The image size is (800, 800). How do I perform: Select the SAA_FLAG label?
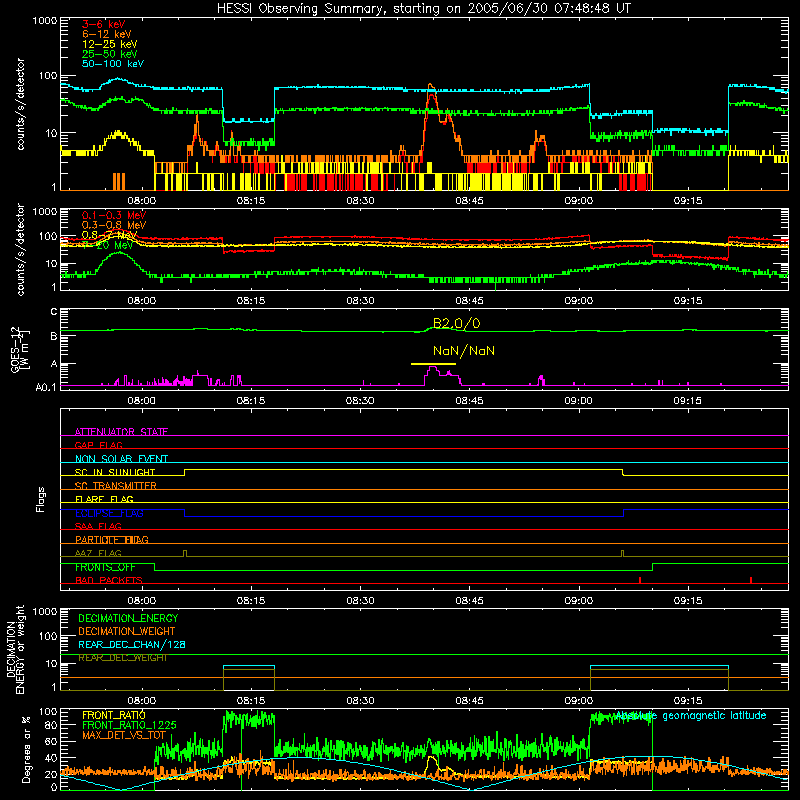98,526
